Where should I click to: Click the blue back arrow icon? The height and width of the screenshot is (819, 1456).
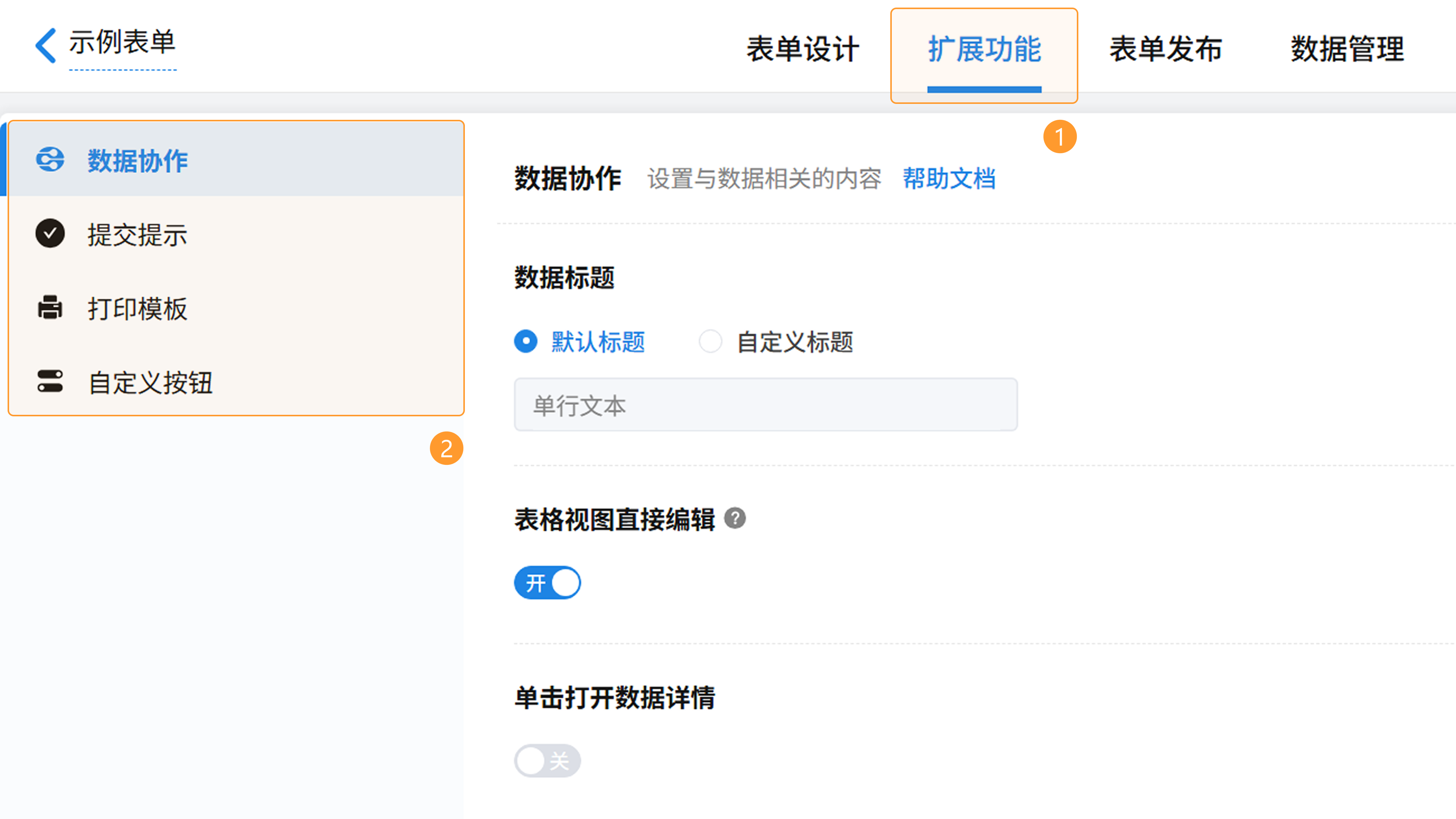pyautogui.click(x=46, y=45)
